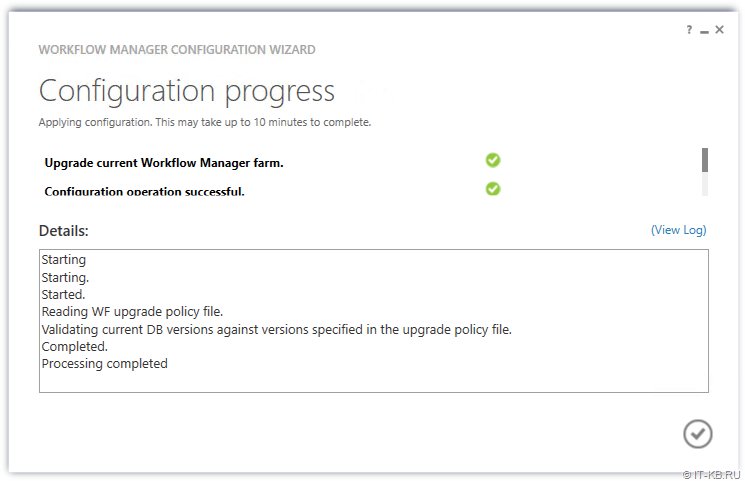Click the finish checkmark circle button
745x481 pixels.
697,433
